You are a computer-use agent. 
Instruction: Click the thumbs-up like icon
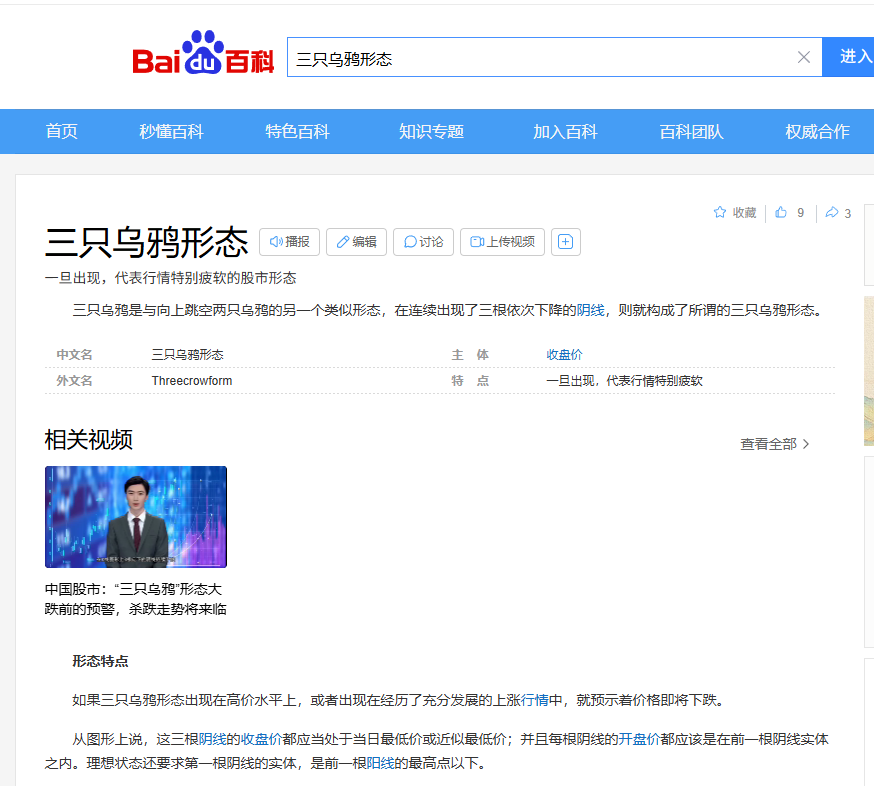coord(781,212)
